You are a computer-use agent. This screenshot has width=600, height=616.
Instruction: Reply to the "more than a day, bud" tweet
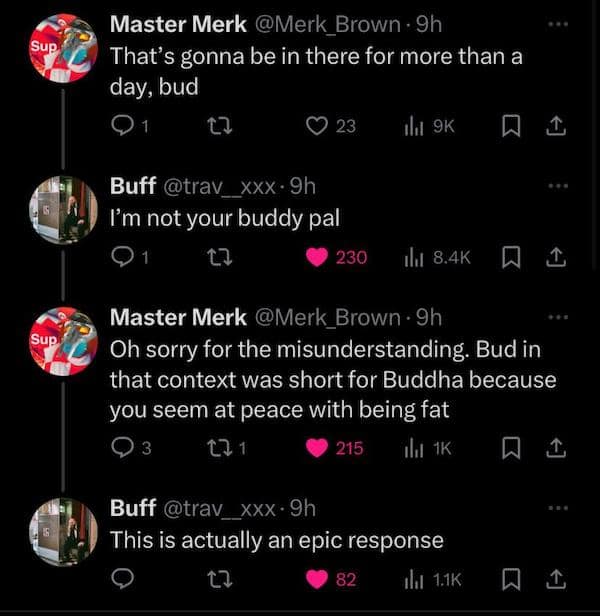click(x=121, y=127)
